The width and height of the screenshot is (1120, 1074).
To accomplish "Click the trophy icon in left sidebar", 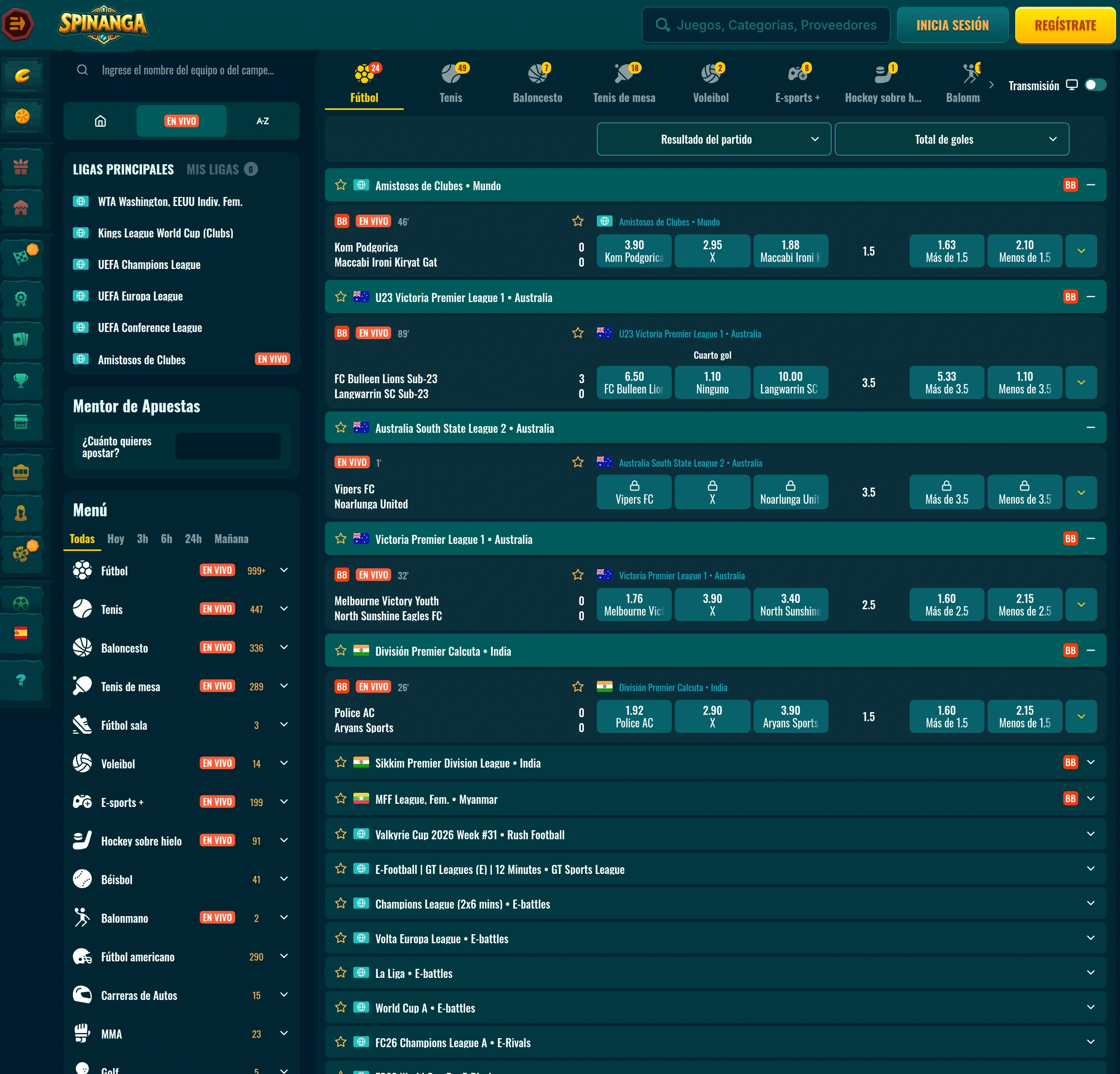I will (21, 380).
